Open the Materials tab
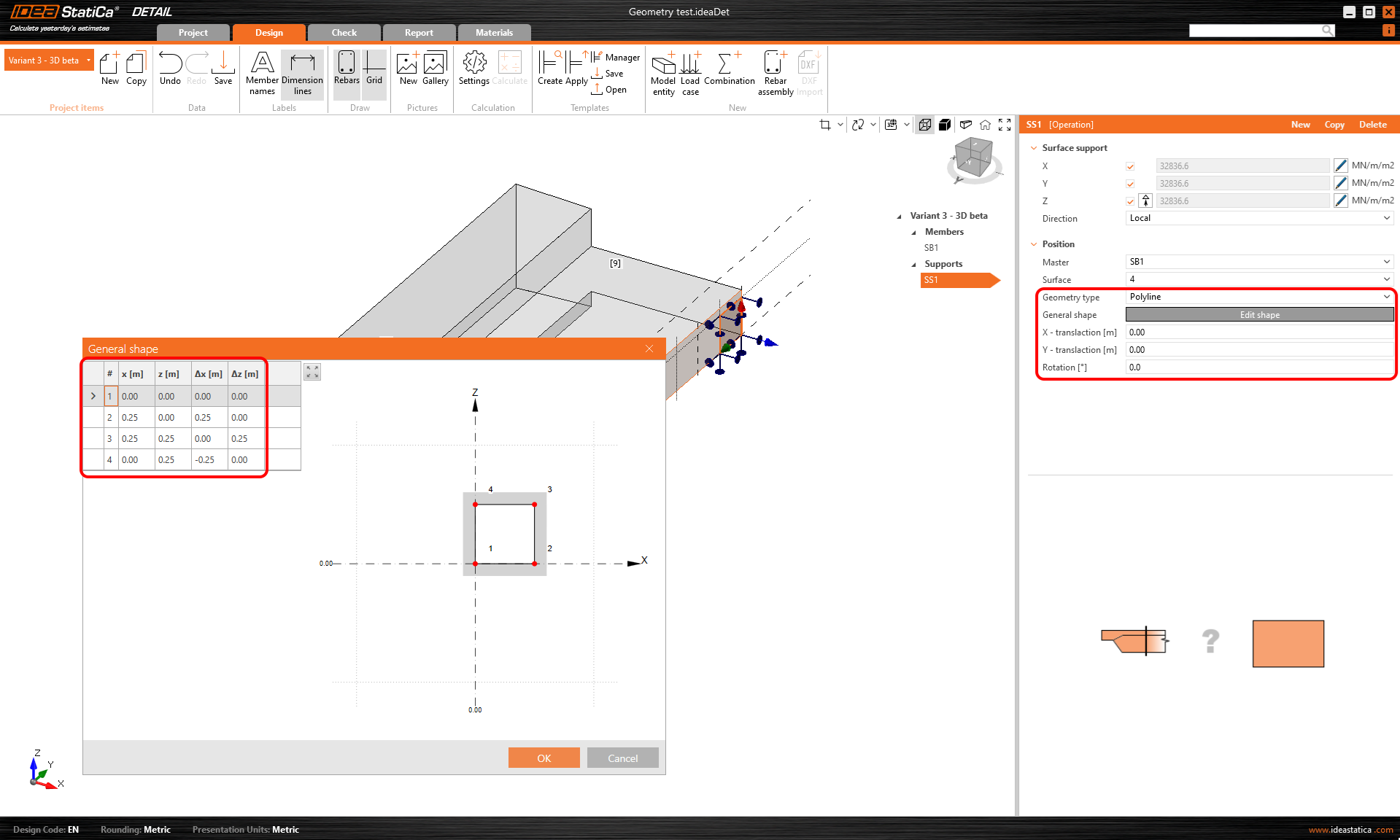The image size is (1400, 840). pos(494,33)
